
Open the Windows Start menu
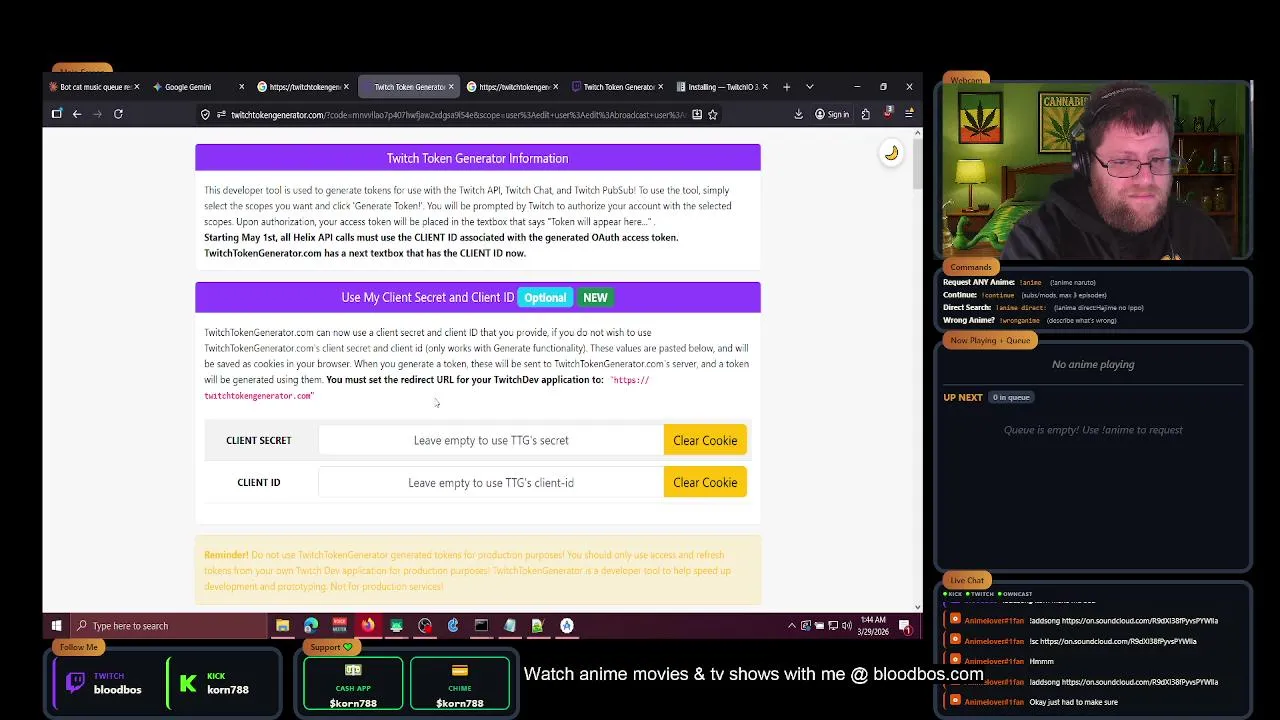click(57, 626)
